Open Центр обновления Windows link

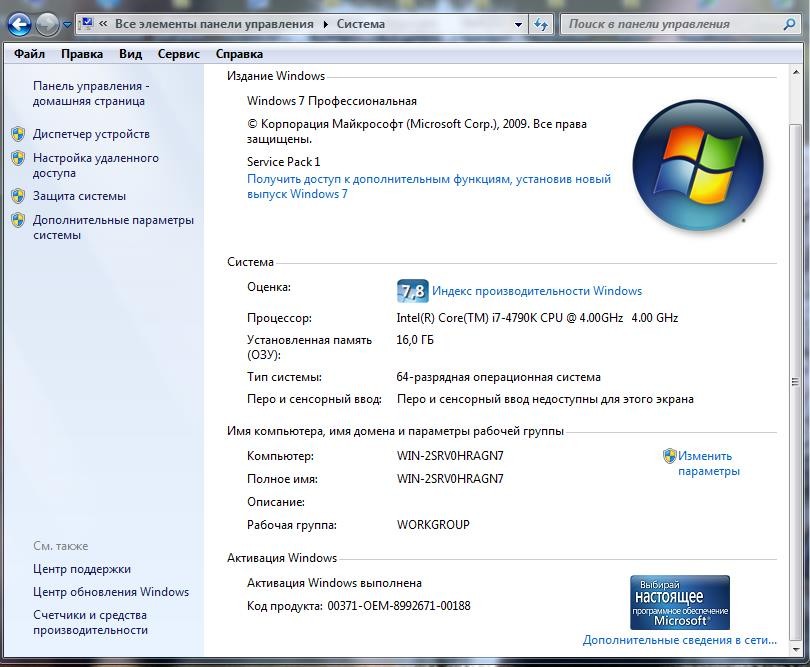pyautogui.click(x=111, y=592)
